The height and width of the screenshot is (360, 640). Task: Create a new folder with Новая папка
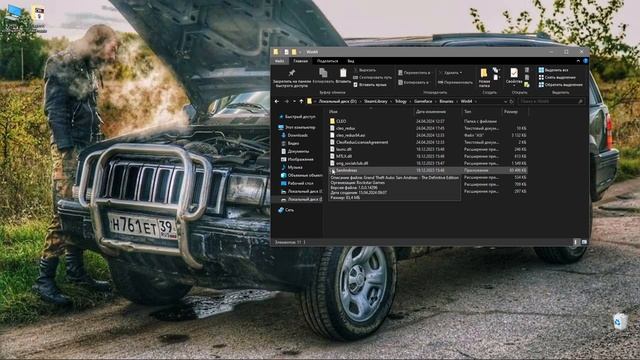(484, 78)
